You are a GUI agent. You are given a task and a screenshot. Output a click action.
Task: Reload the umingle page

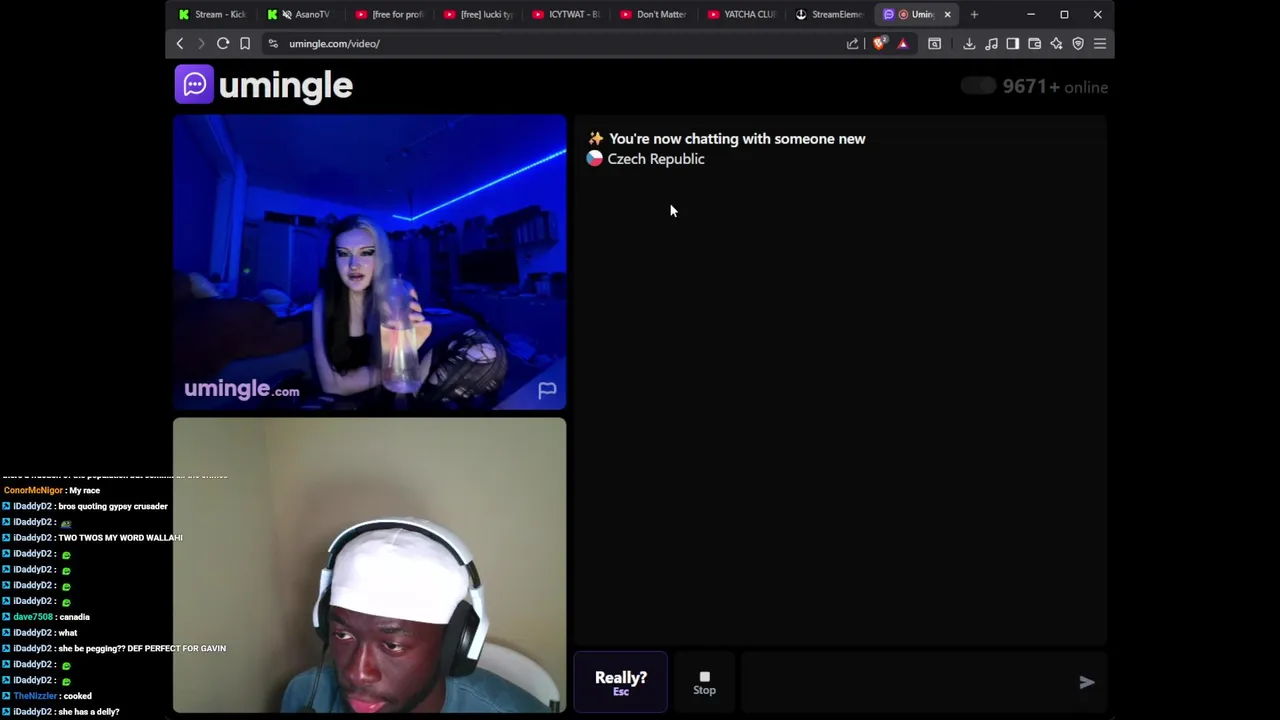[223, 44]
